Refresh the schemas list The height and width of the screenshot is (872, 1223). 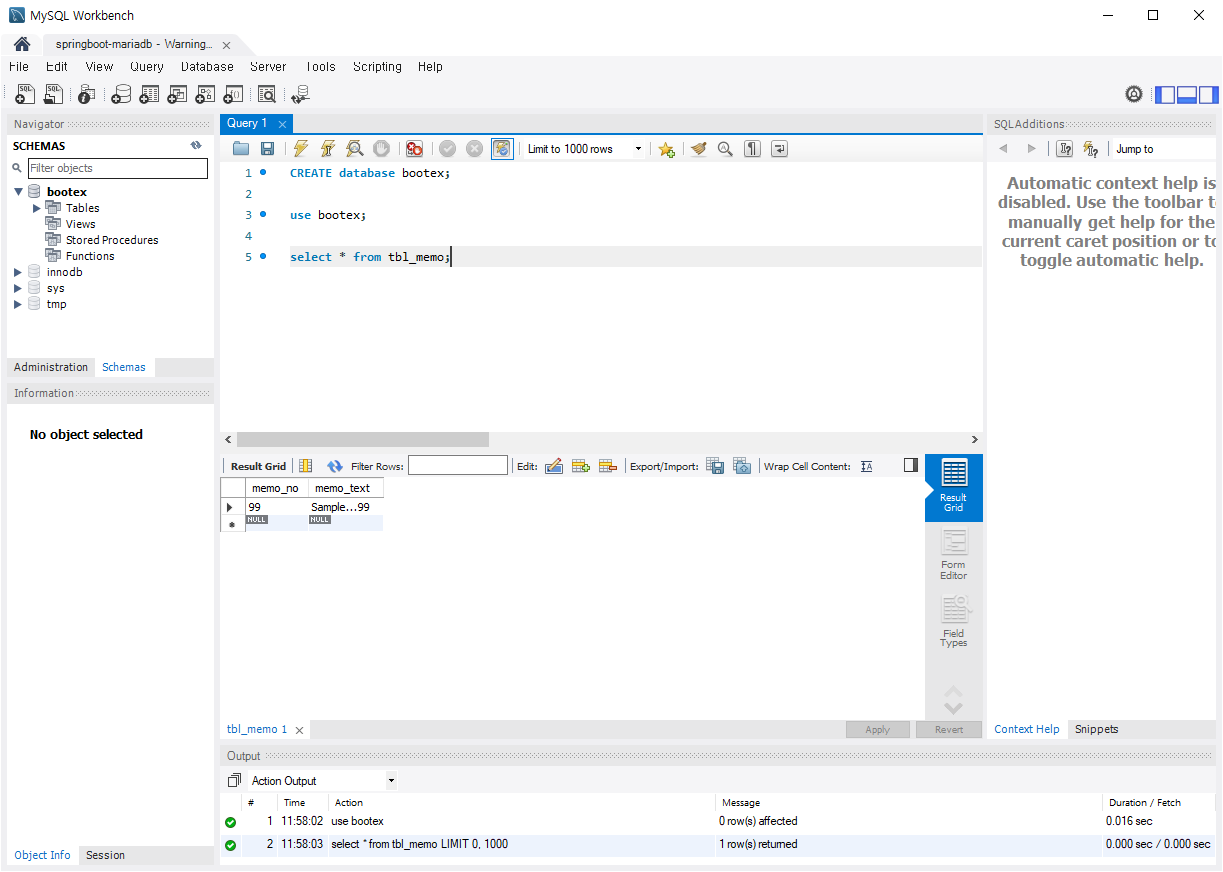pyautogui.click(x=196, y=145)
